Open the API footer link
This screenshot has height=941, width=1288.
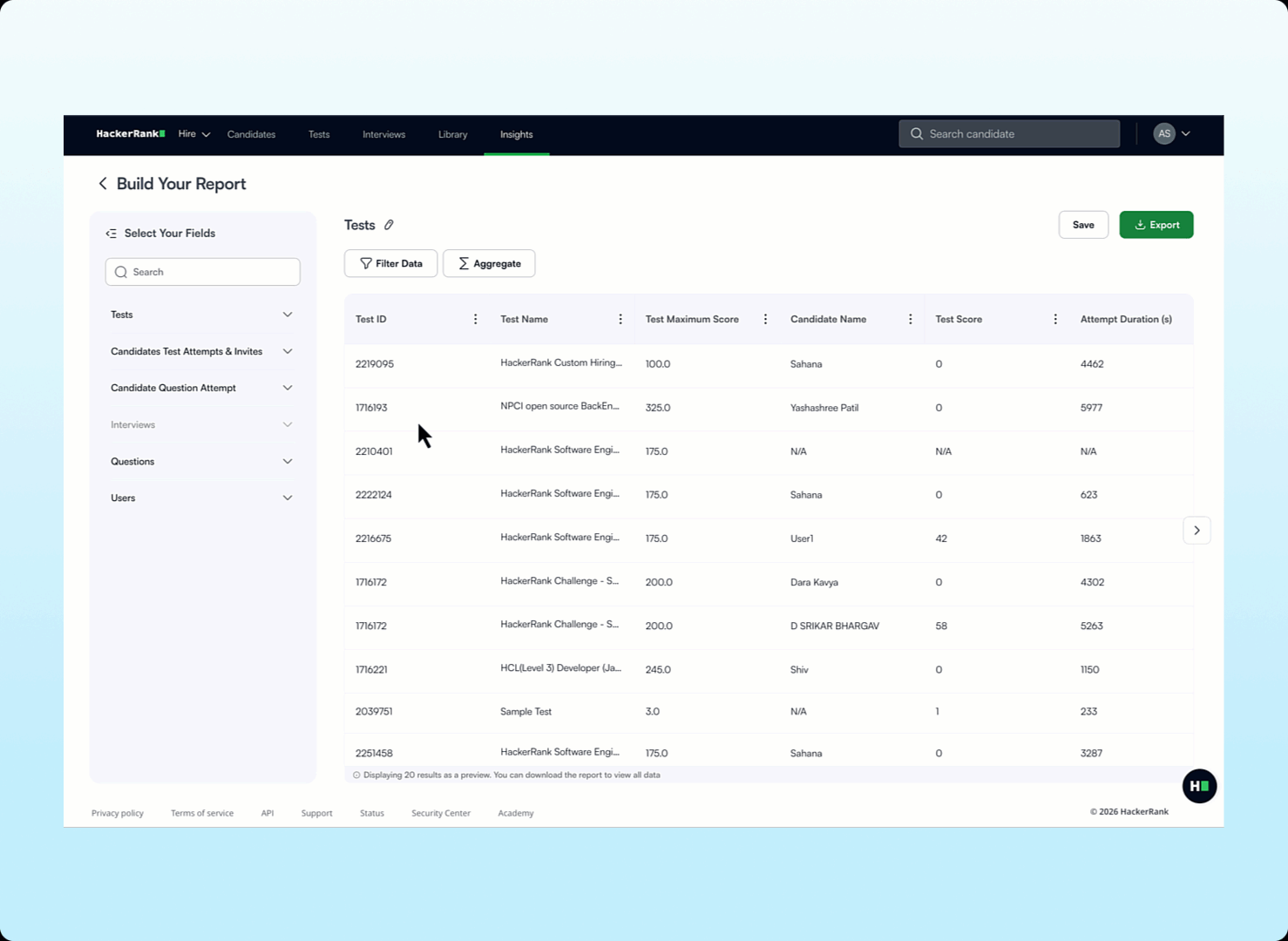point(268,813)
